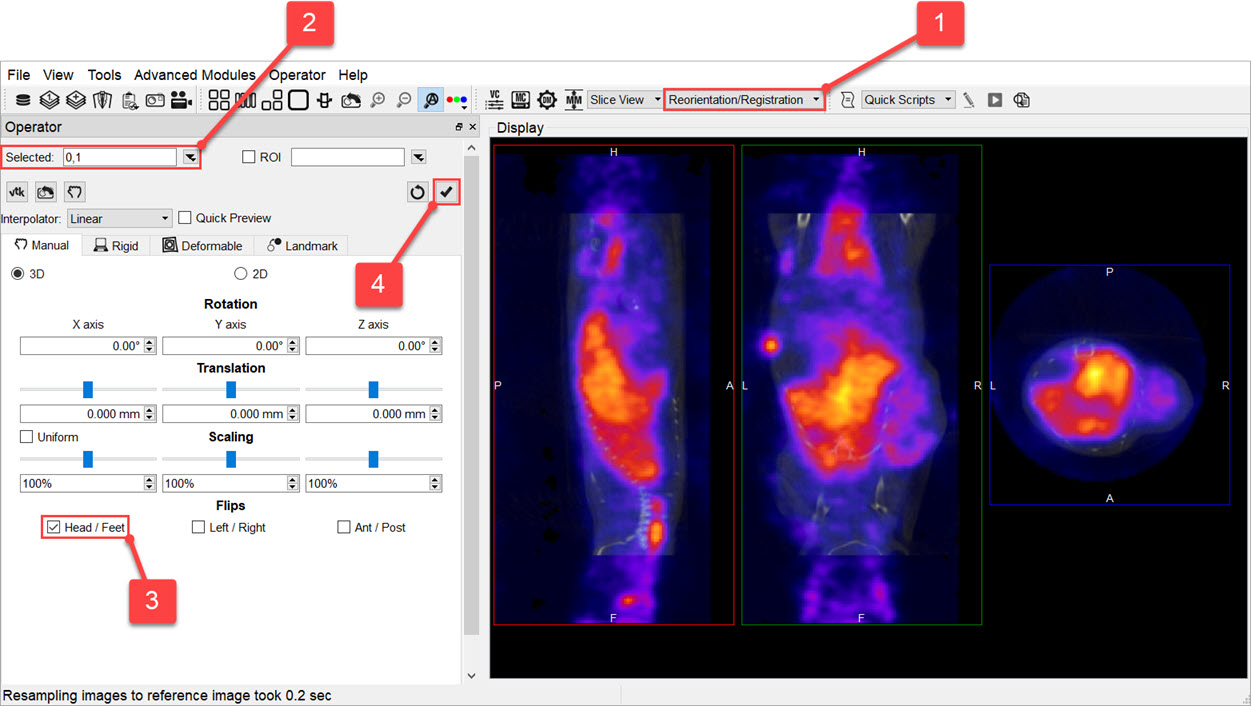Click the circular reset arrow icon
The height and width of the screenshot is (706, 1251).
click(418, 192)
